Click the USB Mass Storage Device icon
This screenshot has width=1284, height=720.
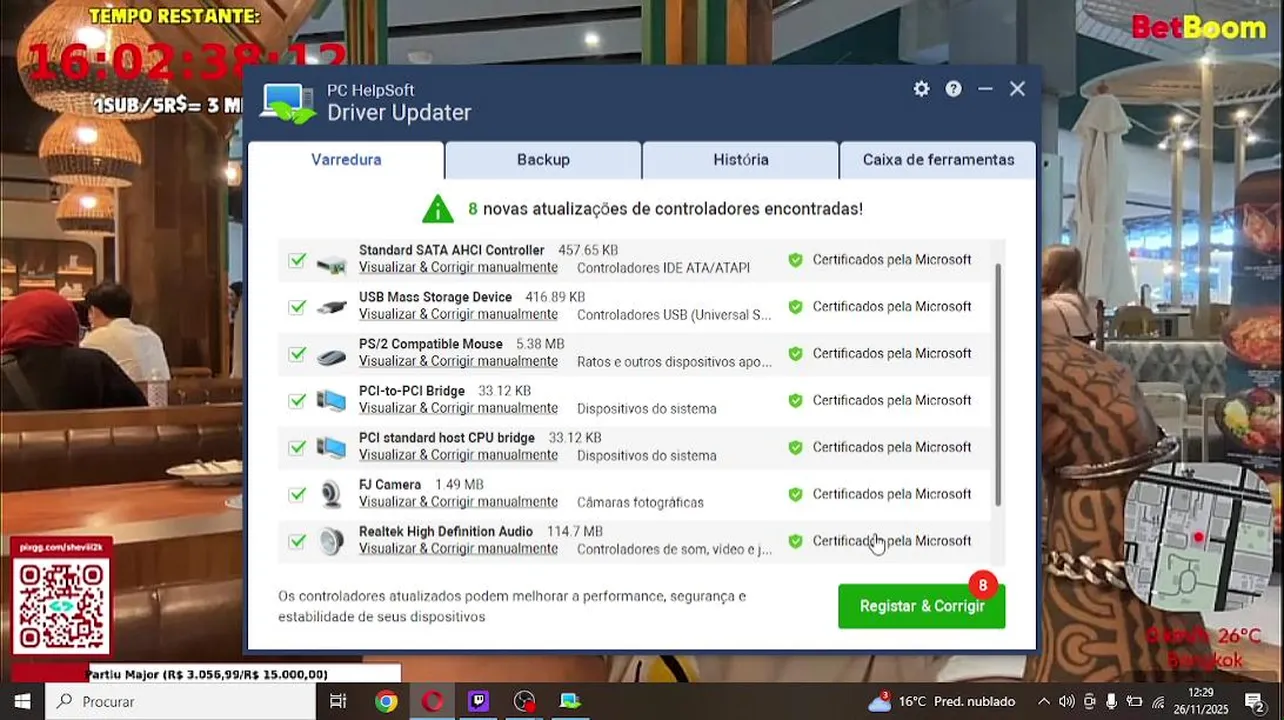pyautogui.click(x=331, y=308)
